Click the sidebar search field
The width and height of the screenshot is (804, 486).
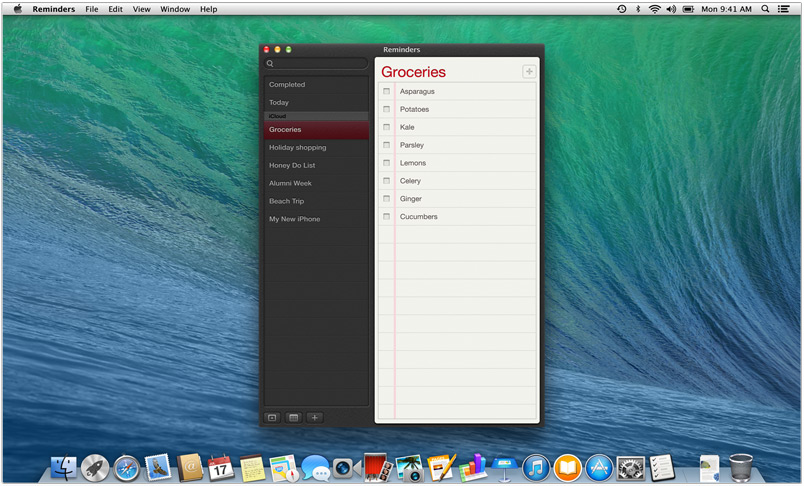pyautogui.click(x=316, y=63)
